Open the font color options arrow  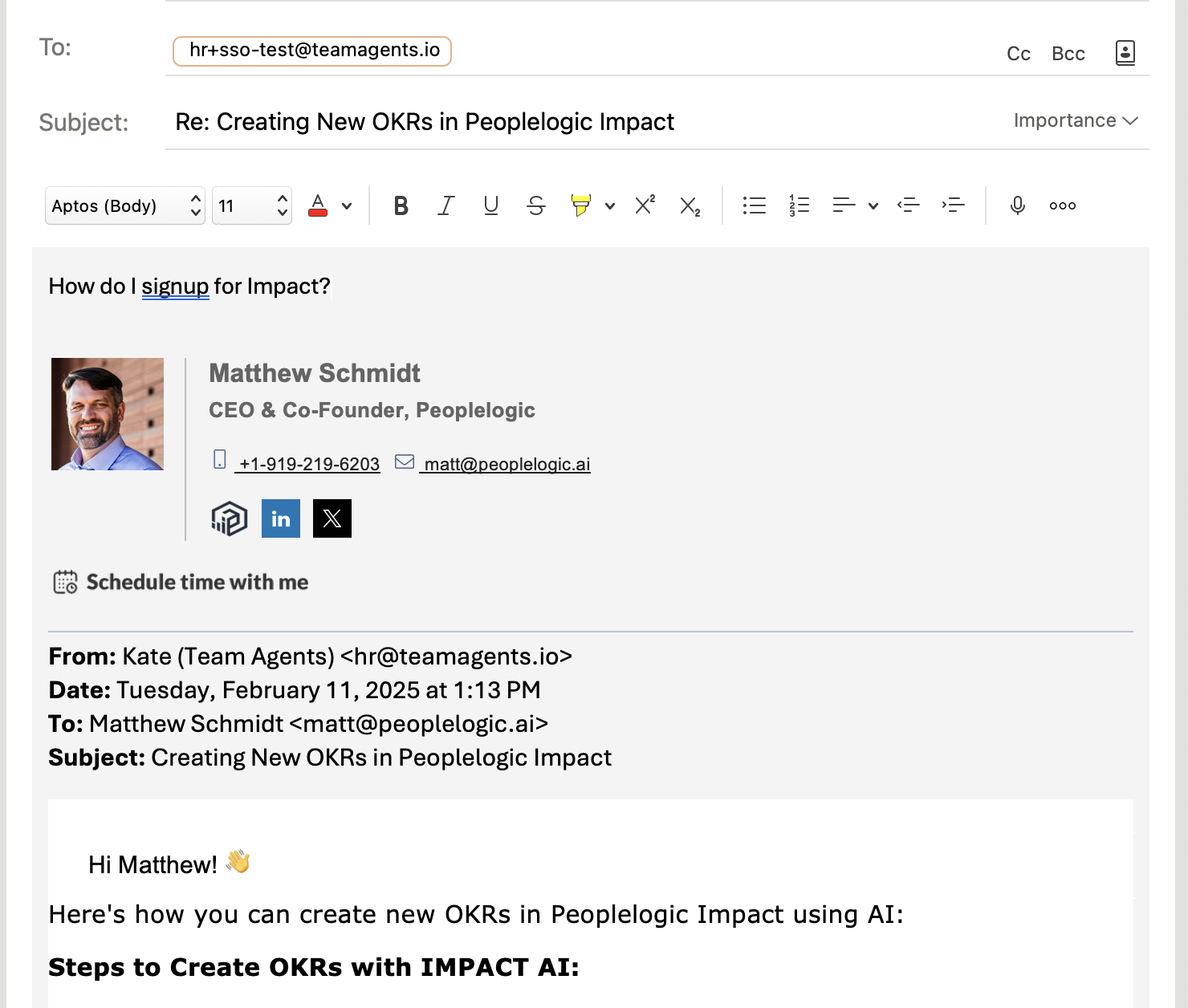click(347, 206)
